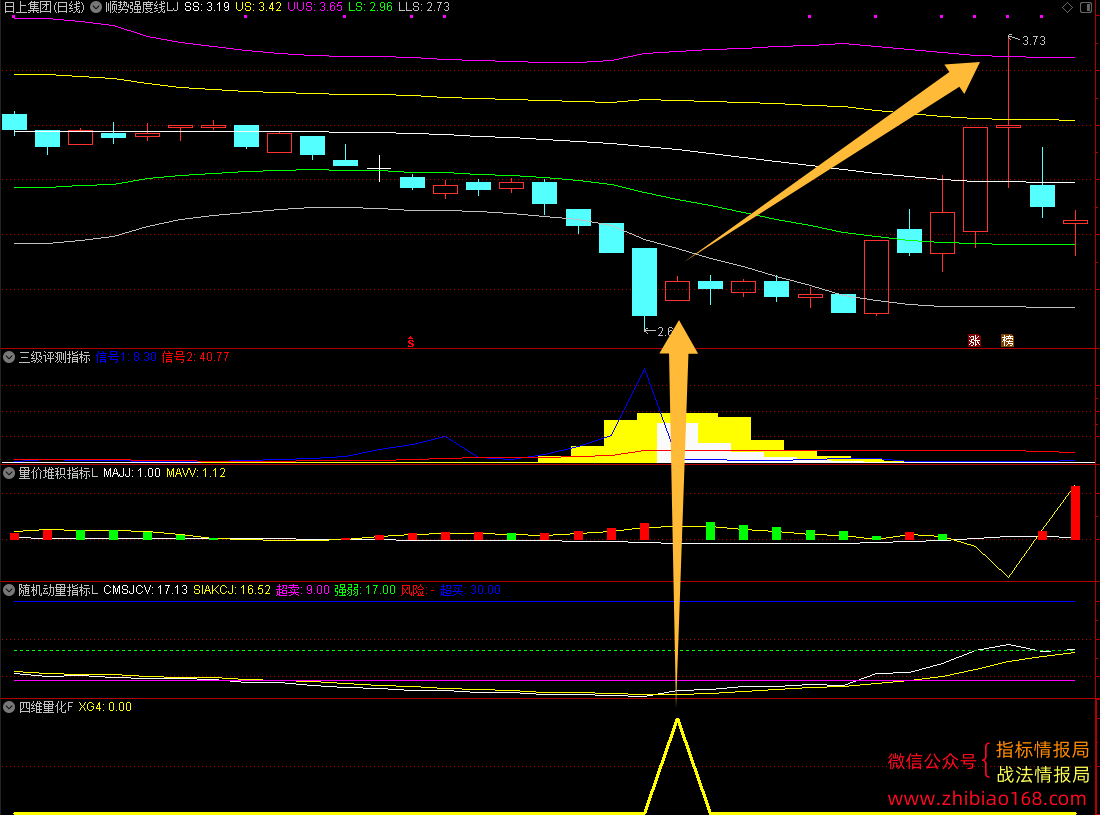Click the red 涨 event marker
Screen dimensions: 1100x815
click(974, 341)
